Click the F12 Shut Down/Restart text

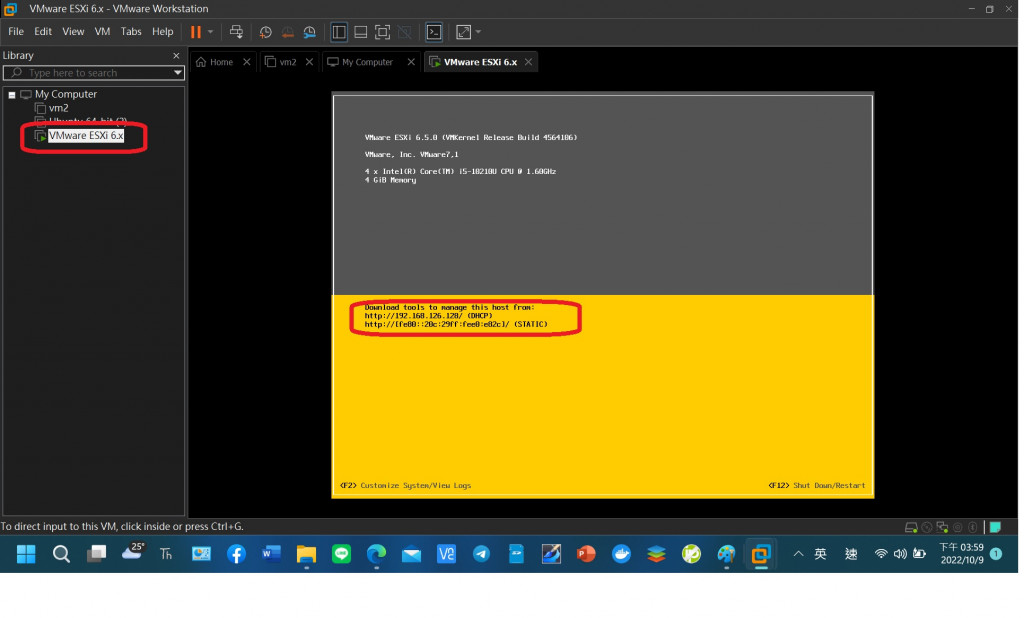tap(817, 487)
